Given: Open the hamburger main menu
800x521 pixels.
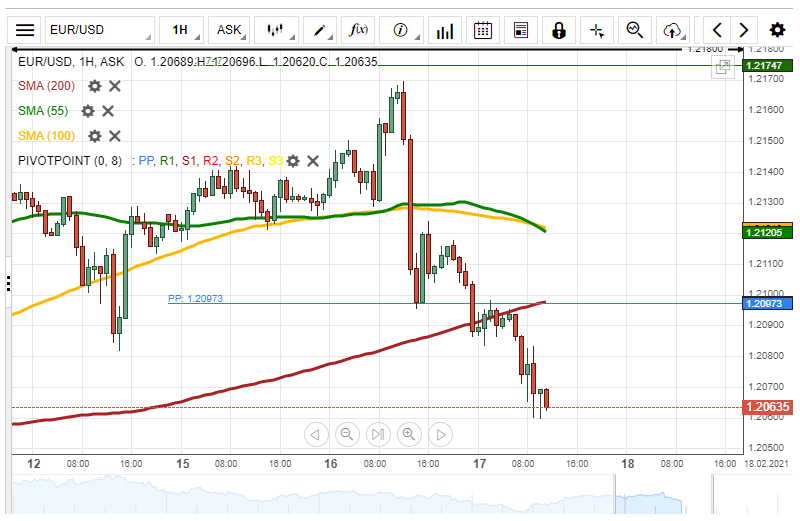Looking at the screenshot, I should 26,30.
